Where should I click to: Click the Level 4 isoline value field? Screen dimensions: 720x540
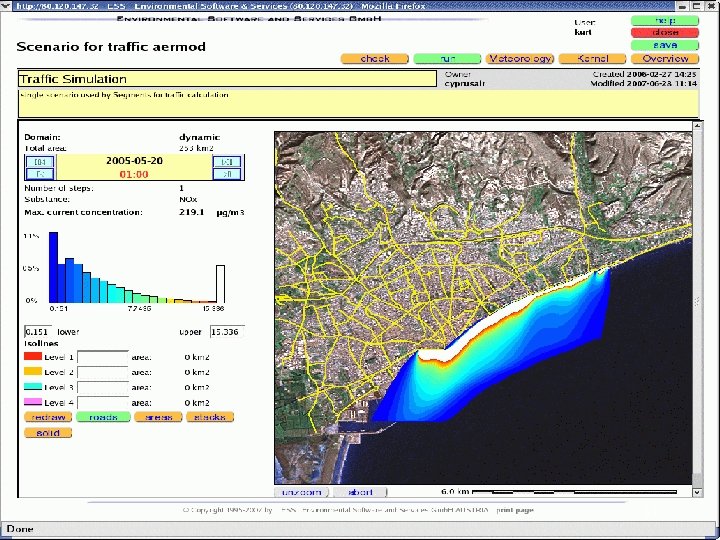click(103, 403)
